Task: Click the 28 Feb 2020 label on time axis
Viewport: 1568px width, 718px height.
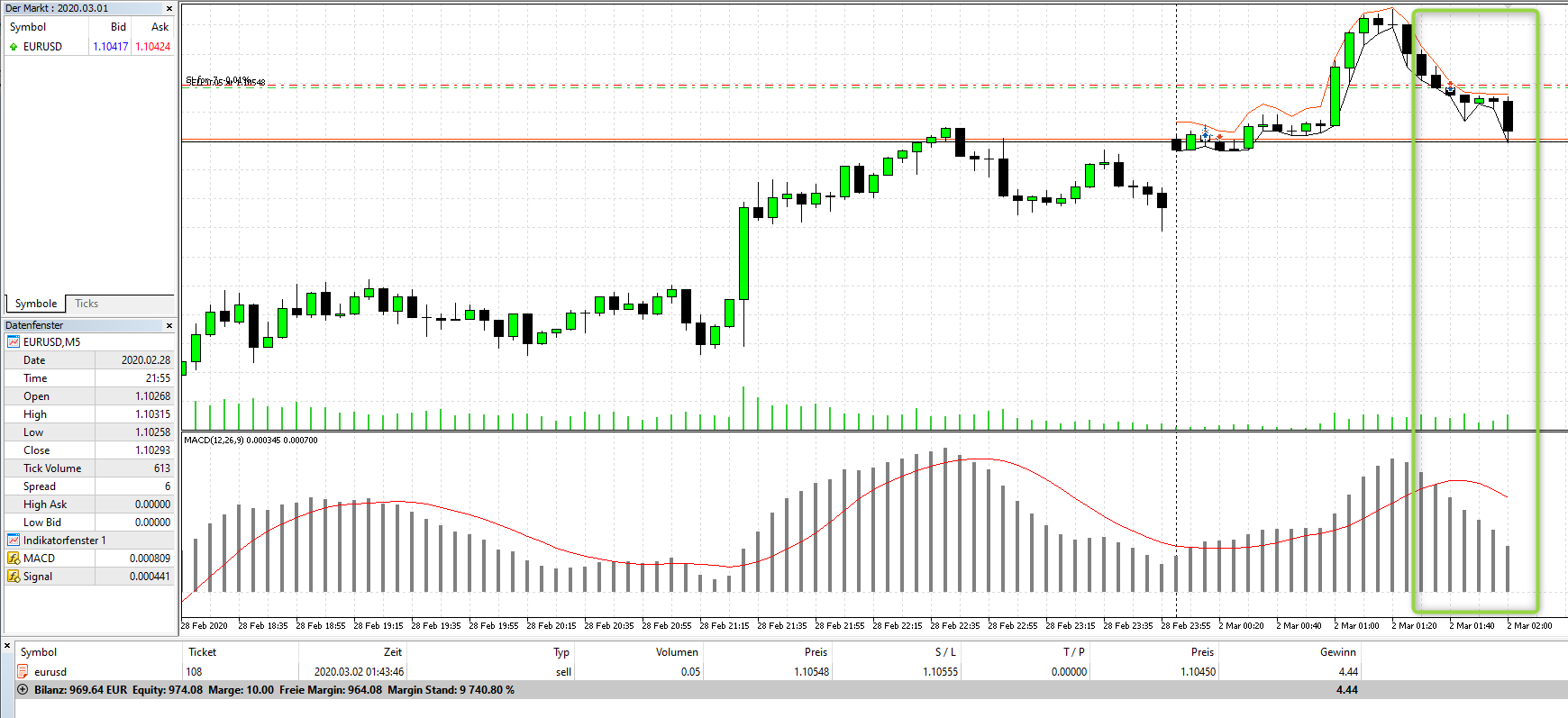Action: 205,625
